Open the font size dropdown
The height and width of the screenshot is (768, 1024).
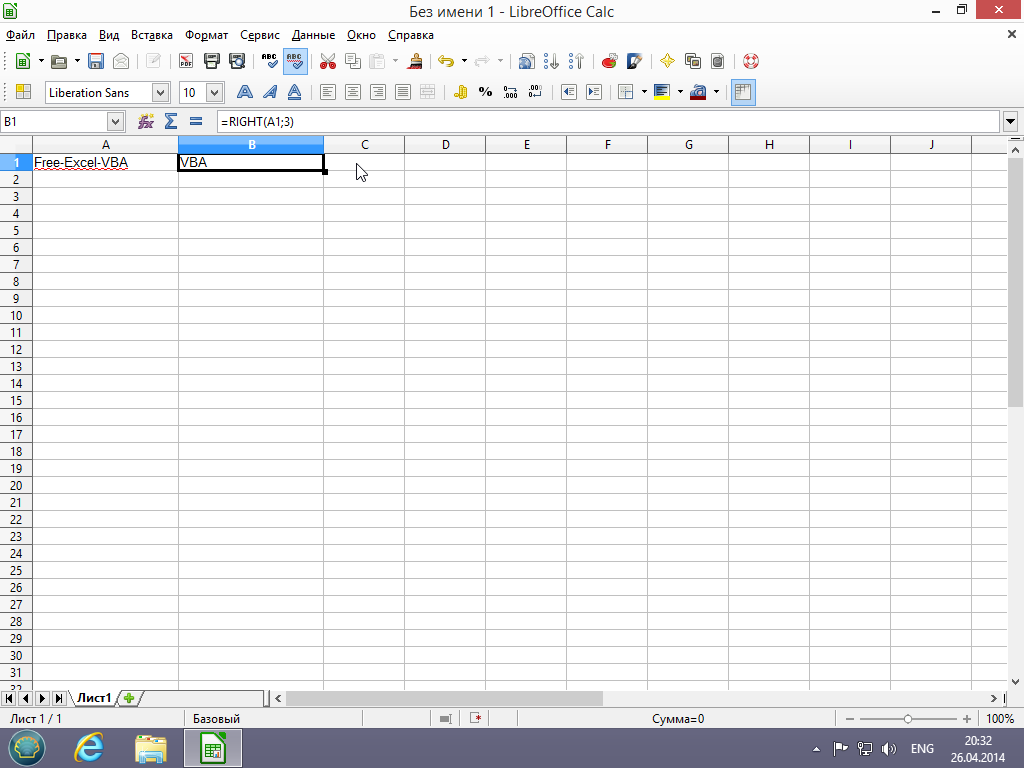(213, 91)
